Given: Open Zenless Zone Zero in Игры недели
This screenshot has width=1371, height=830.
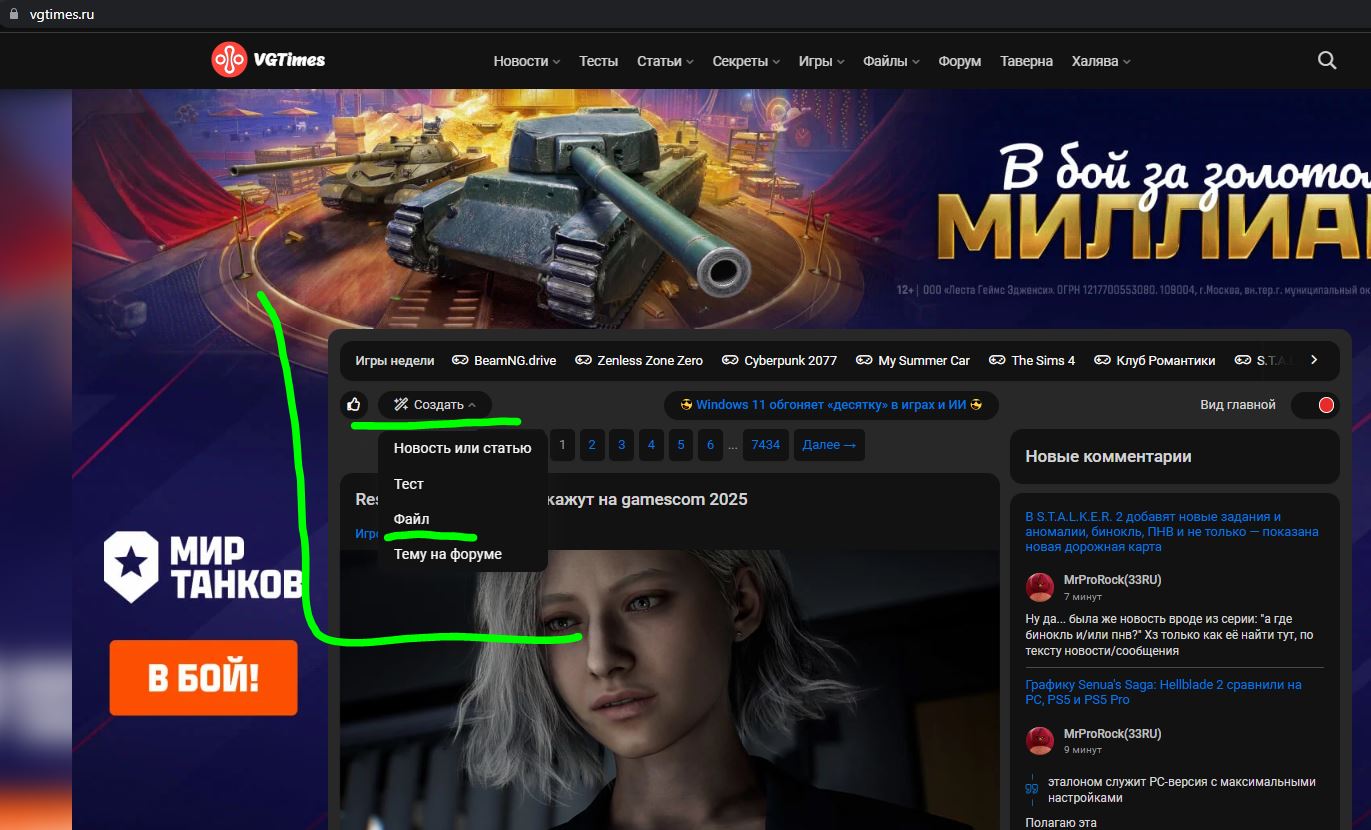Looking at the screenshot, I should pyautogui.click(x=650, y=361).
